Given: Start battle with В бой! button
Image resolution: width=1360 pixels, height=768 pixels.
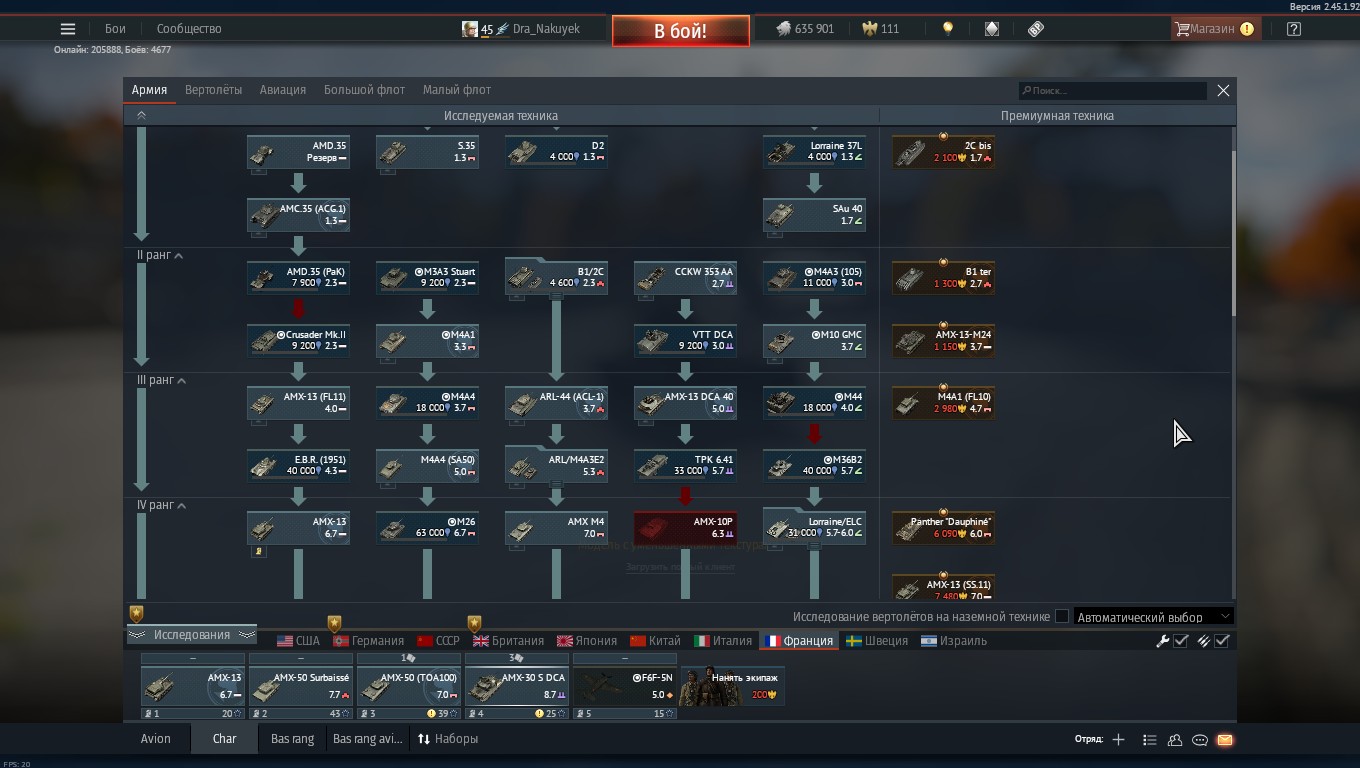Looking at the screenshot, I should coord(680,31).
